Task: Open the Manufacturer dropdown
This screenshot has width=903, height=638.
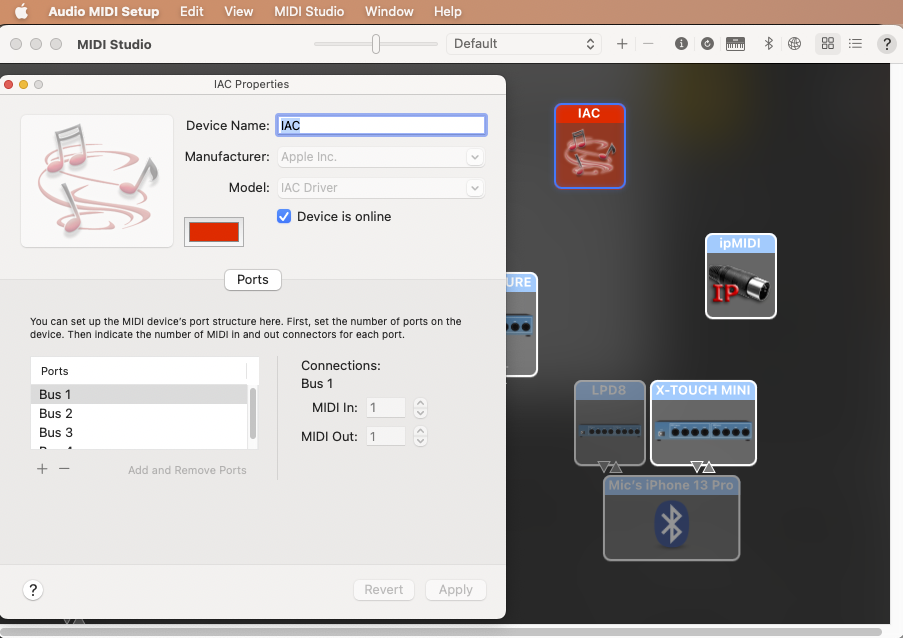Action: pyautogui.click(x=475, y=157)
